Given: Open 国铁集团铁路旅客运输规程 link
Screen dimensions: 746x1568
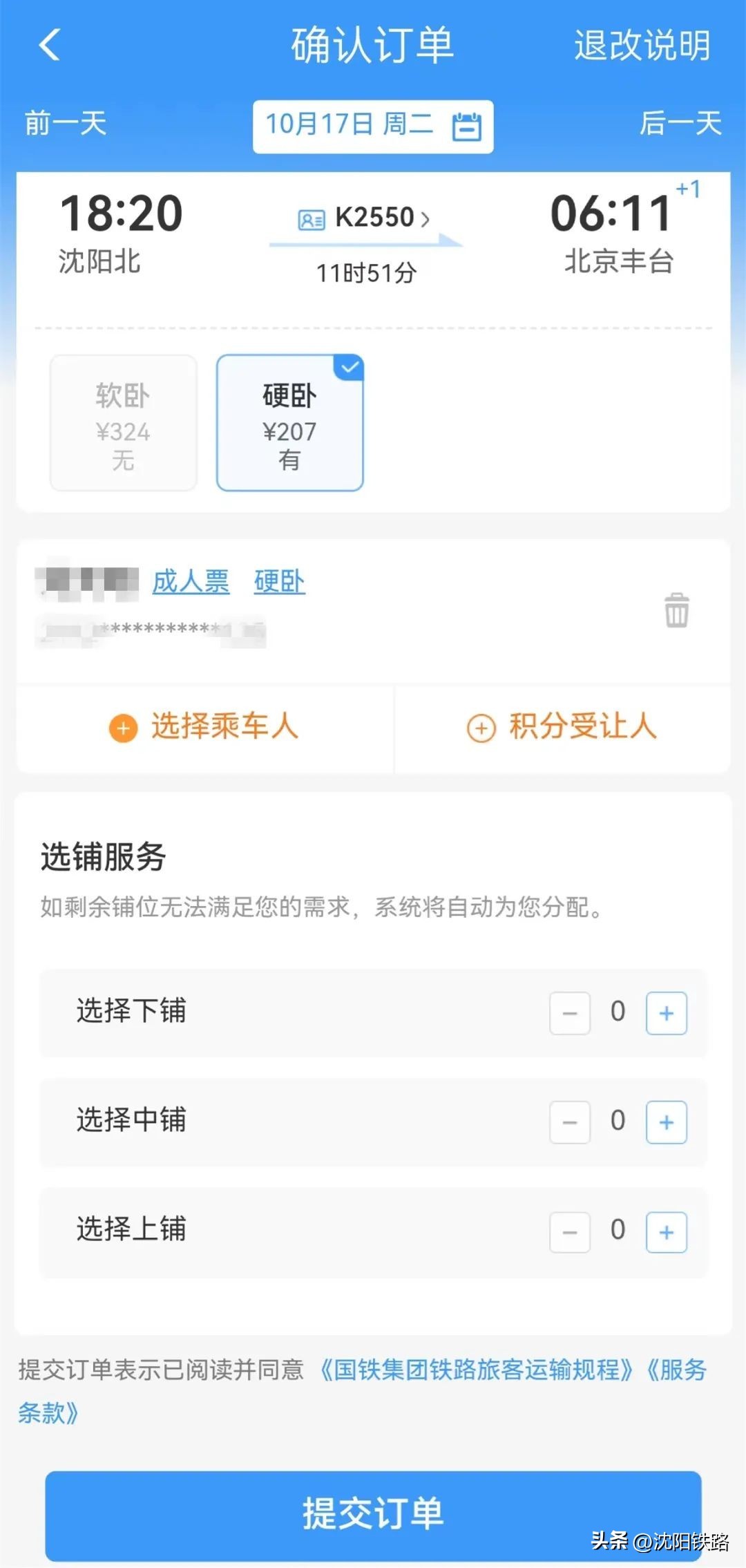Looking at the screenshot, I should point(477,1370).
